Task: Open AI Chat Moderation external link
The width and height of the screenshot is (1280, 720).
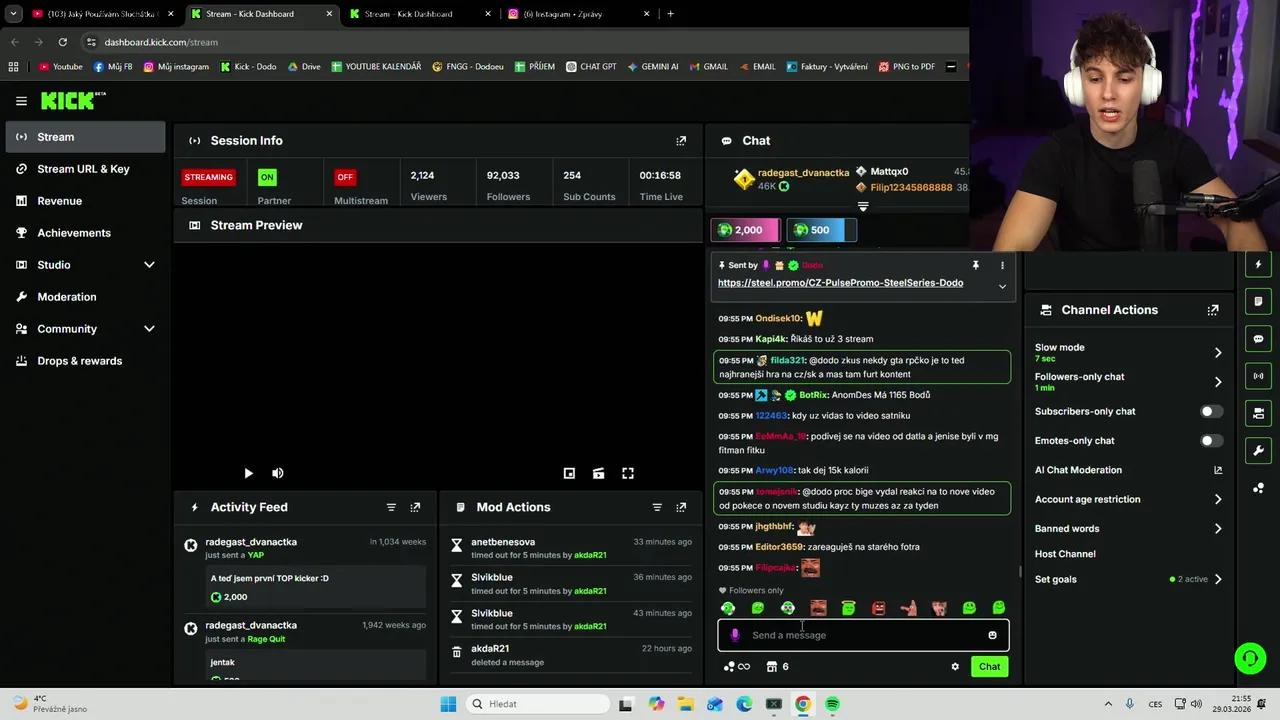Action: pos(1218,470)
